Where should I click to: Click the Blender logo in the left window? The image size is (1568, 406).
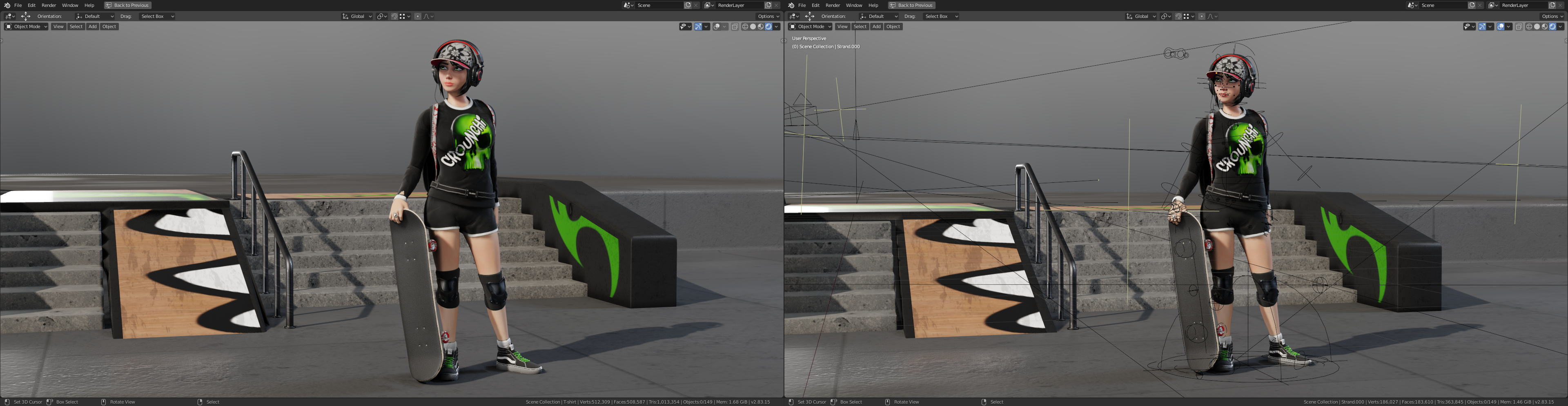coord(7,5)
